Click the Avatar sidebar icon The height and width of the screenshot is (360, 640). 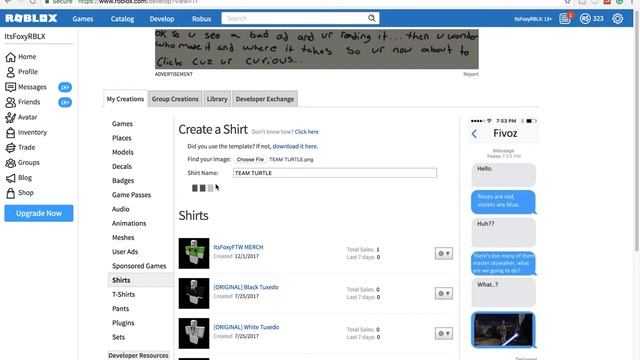click(11, 117)
